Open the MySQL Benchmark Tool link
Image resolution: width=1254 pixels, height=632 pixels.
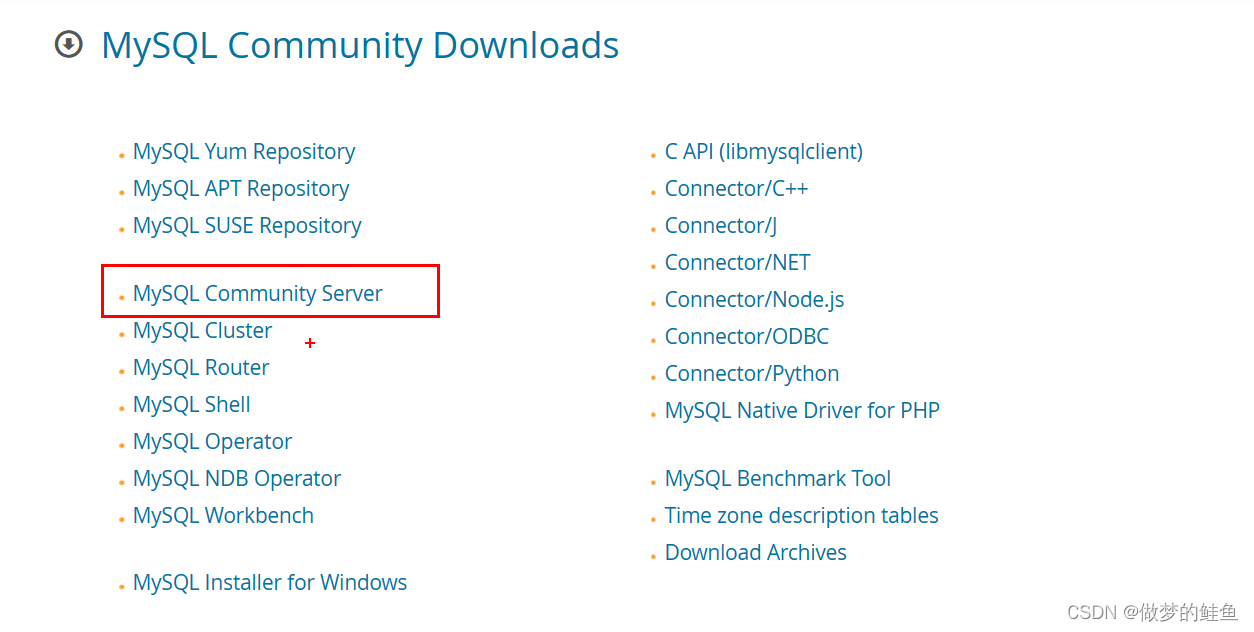click(x=778, y=479)
